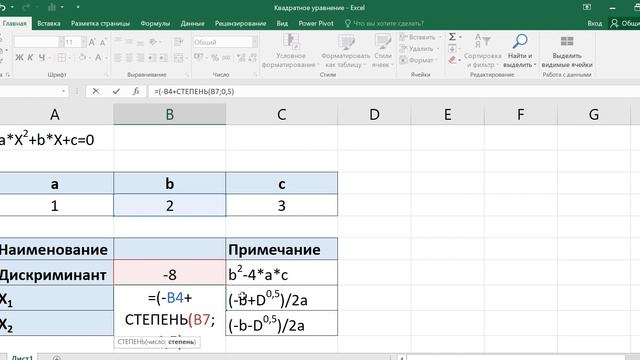Click the decrease decimal icon
Viewport: 640px width, 360px height.
pos(252,58)
